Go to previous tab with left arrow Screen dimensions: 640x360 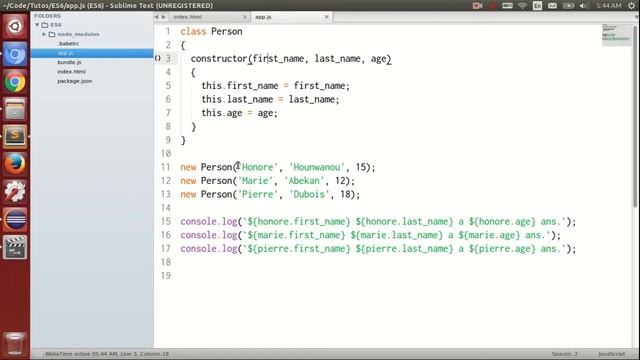156,17
